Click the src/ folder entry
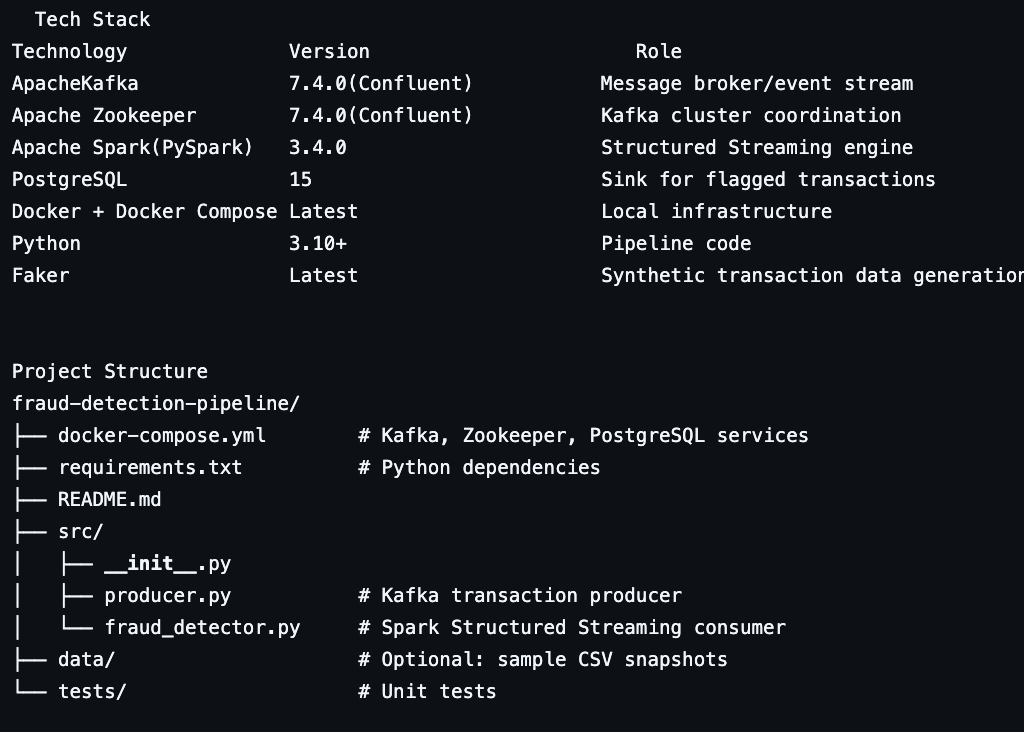 (80, 531)
